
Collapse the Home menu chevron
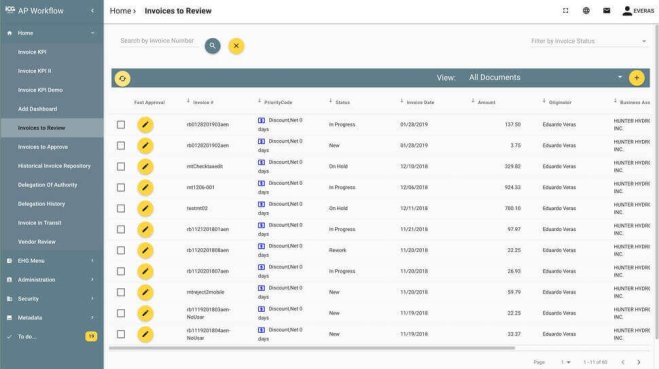pos(92,33)
